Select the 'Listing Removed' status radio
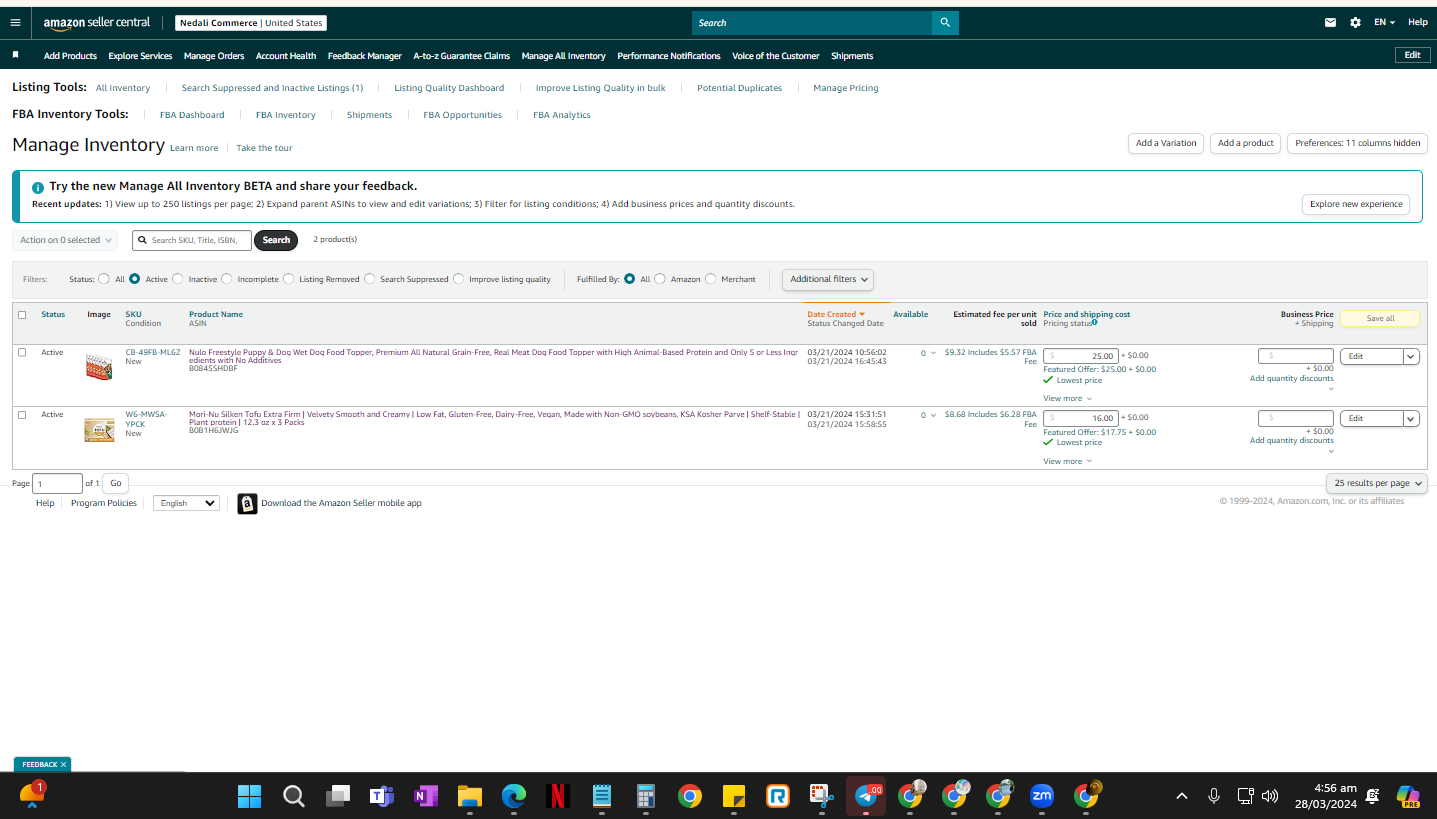This screenshot has height=819, width=1437. (289, 279)
